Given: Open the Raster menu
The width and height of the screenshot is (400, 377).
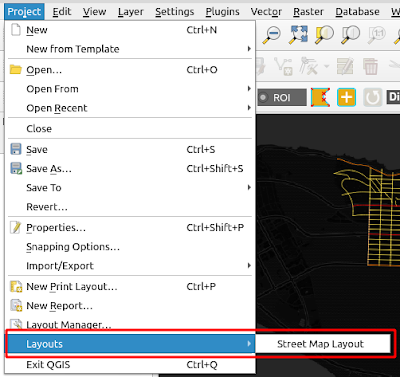Looking at the screenshot, I should click(308, 12).
